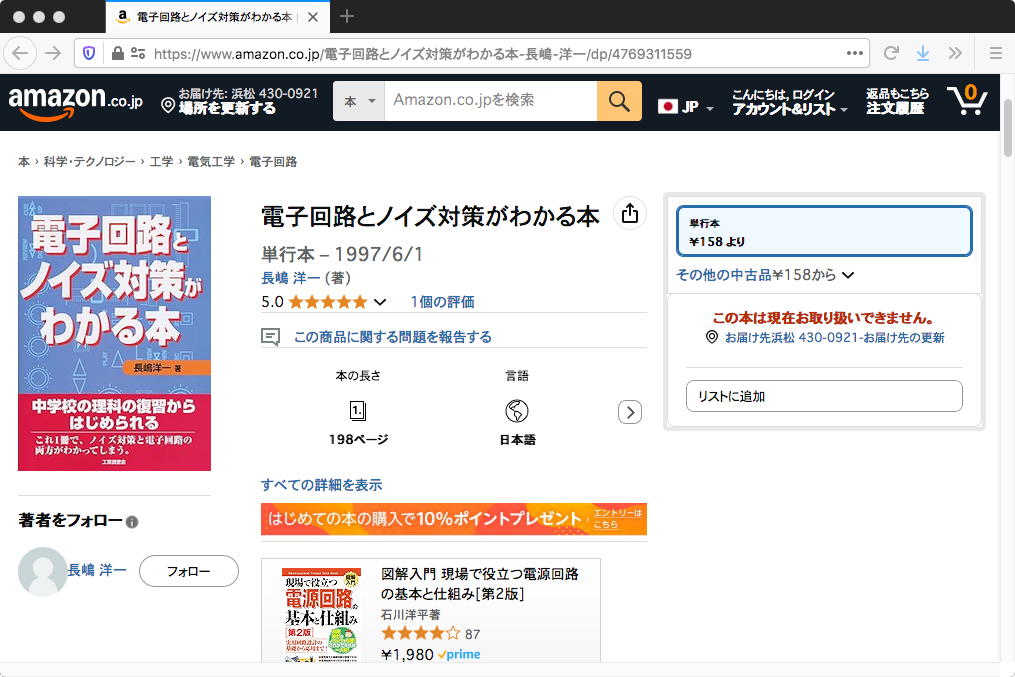The height and width of the screenshot is (677, 1015).
Task: Click the リストに追加 button
Action: click(x=824, y=395)
